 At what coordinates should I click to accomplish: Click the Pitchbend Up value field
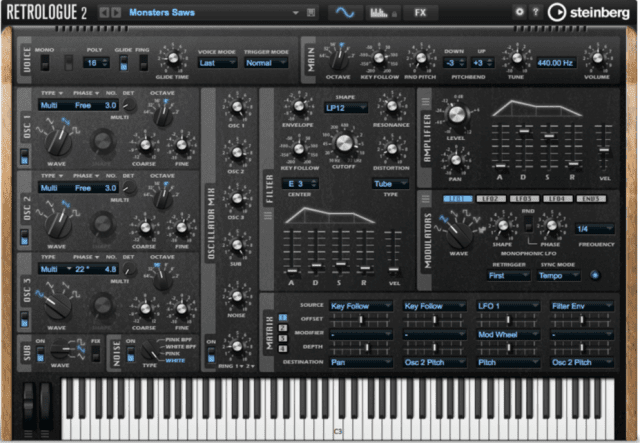[482, 63]
